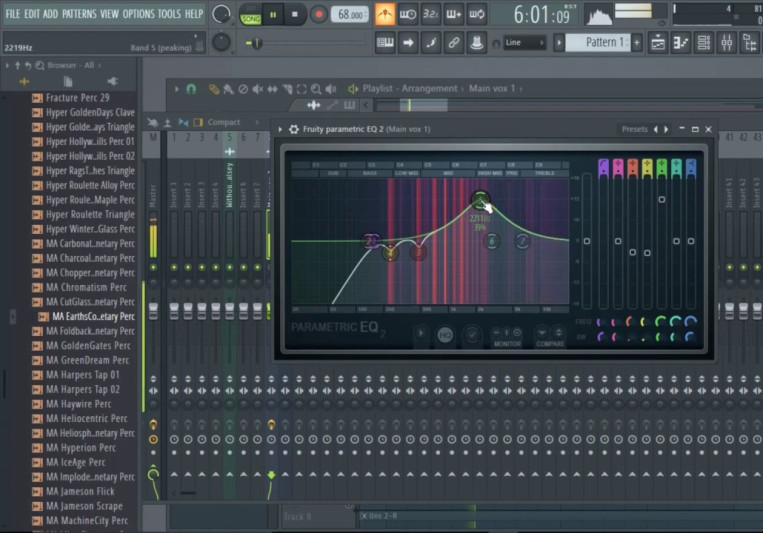Go to previous EQ preset arrow
The image size is (763, 533).
[x=655, y=129]
